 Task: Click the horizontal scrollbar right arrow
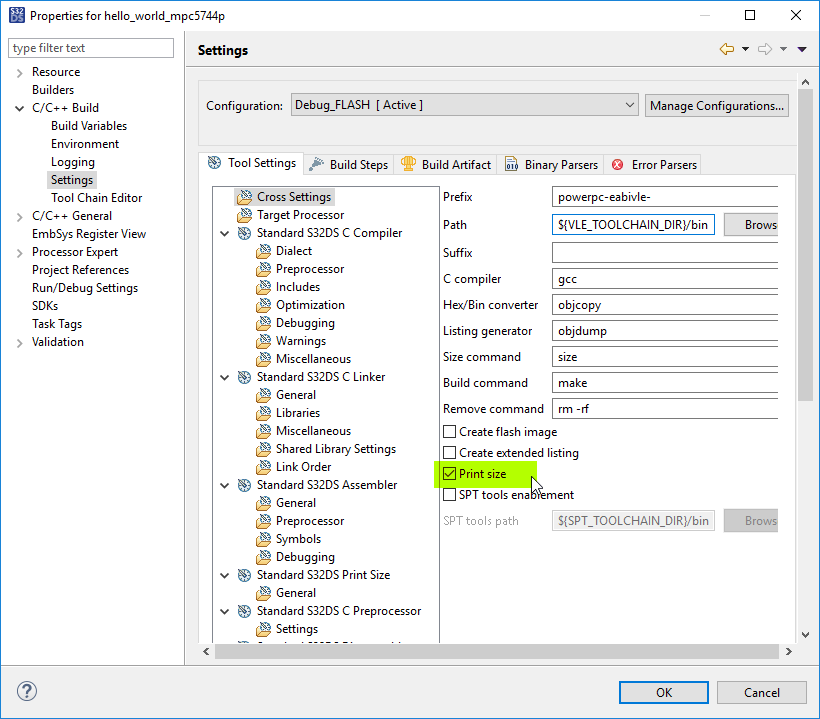click(789, 652)
